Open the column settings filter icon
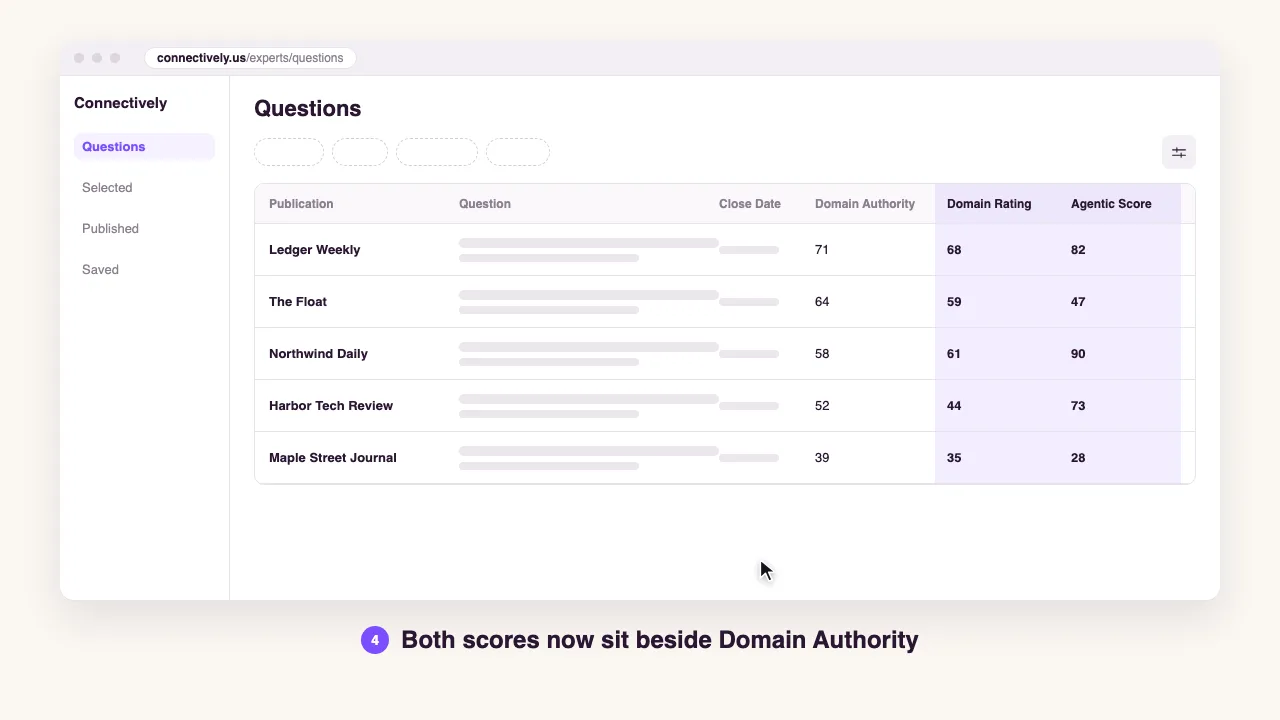Image resolution: width=1280 pixels, height=720 pixels. point(1179,152)
